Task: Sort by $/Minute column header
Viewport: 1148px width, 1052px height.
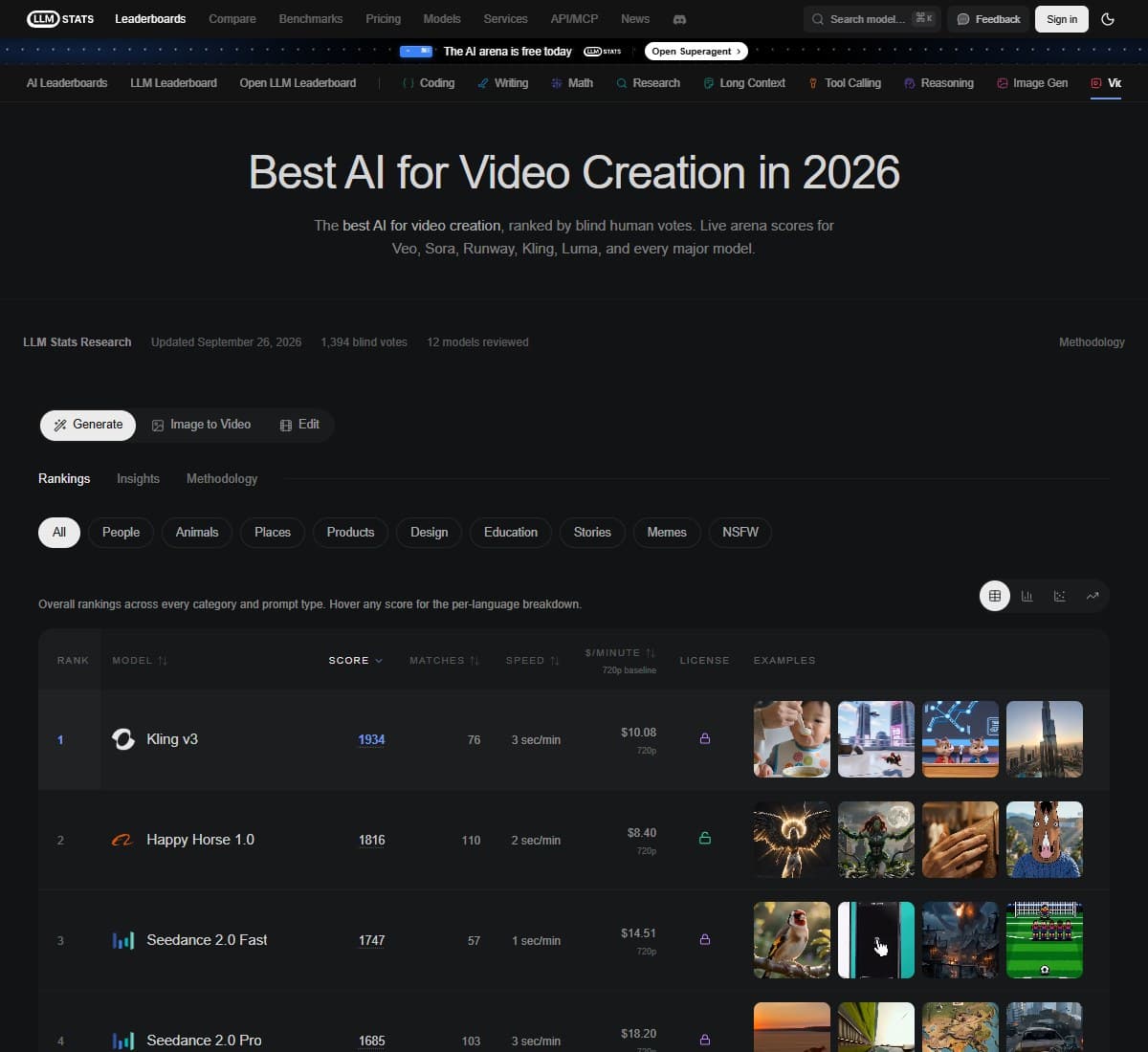Action: pyautogui.click(x=620, y=652)
